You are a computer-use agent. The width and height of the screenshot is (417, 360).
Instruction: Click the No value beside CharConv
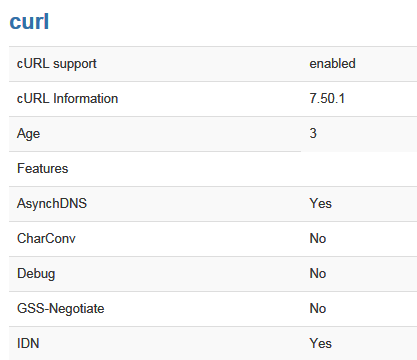[x=318, y=238]
